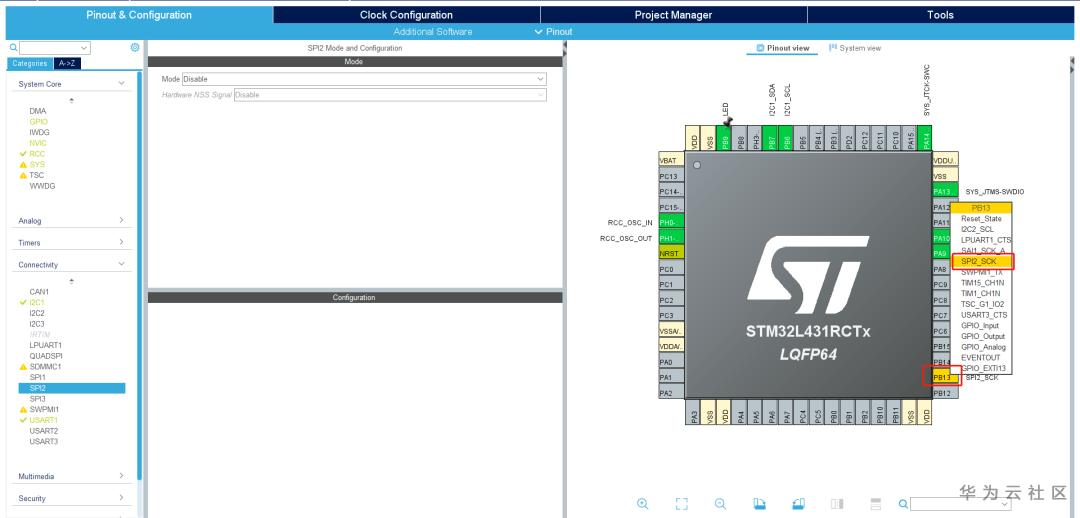Open the Hardware NSS Signal dropdown
The height and width of the screenshot is (518, 1080).
coord(390,95)
